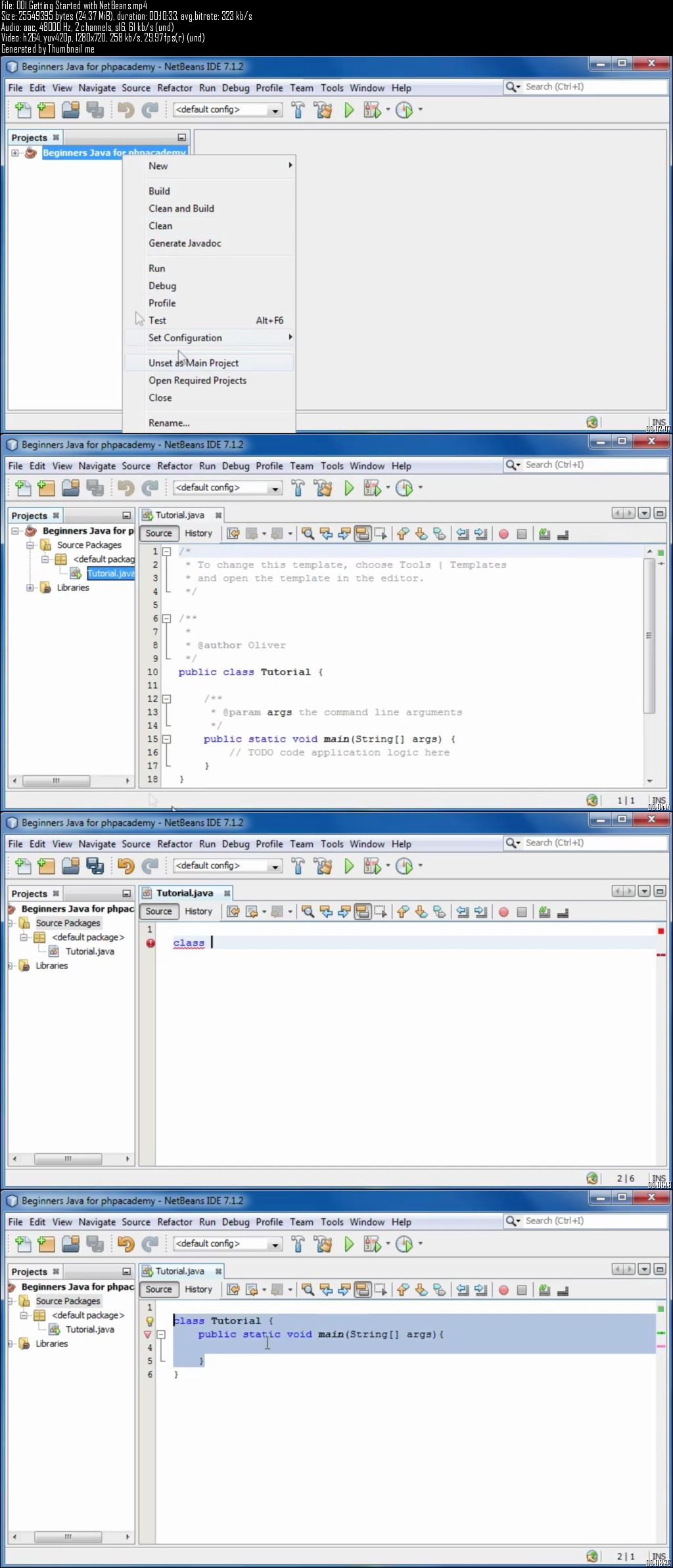Image resolution: width=673 pixels, height=1568 pixels.
Task: Click Clean and Build icon in context-menu window
Action: [x=323, y=110]
